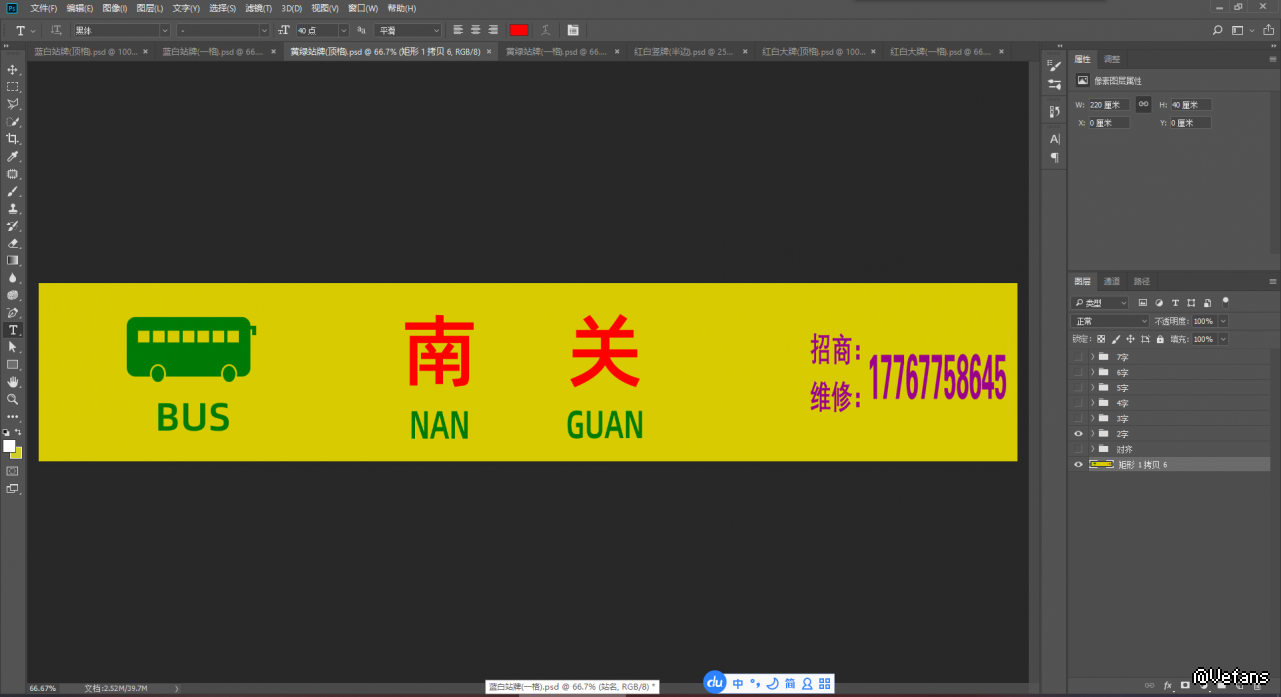Show the 6字 layer group
1281x697 pixels.
point(1078,372)
